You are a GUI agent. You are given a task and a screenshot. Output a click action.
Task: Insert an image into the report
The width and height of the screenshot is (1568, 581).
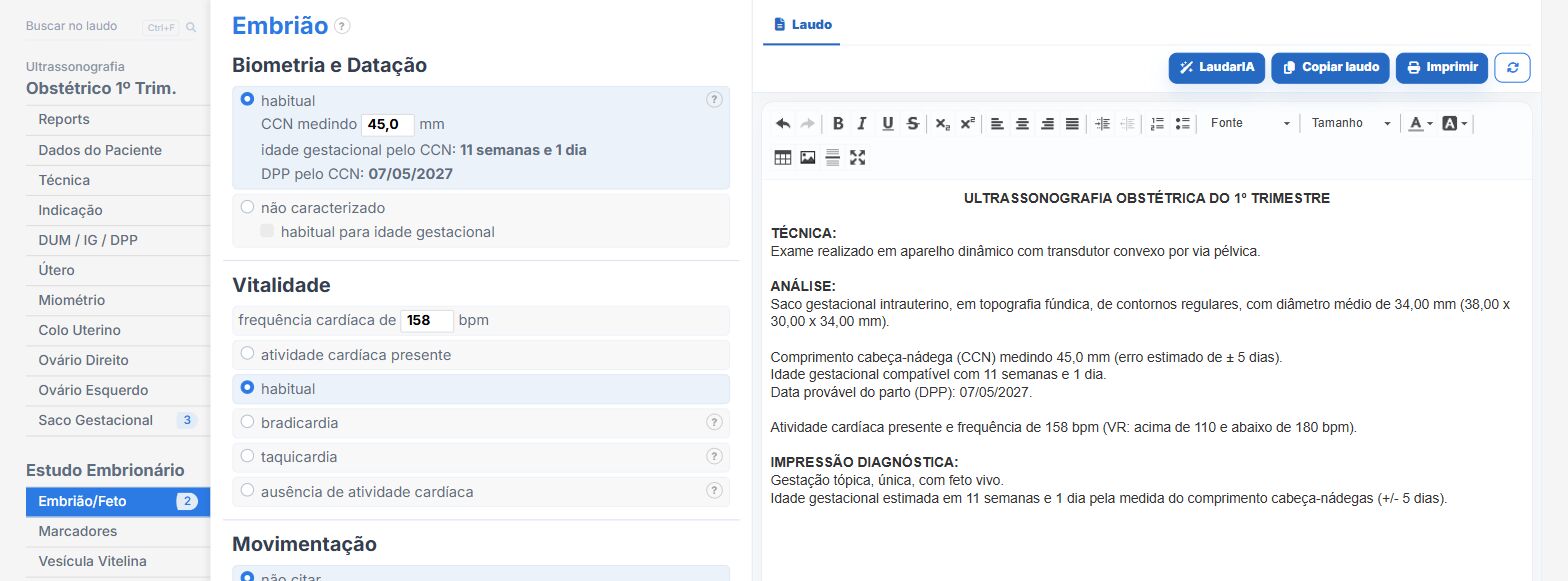pos(808,157)
